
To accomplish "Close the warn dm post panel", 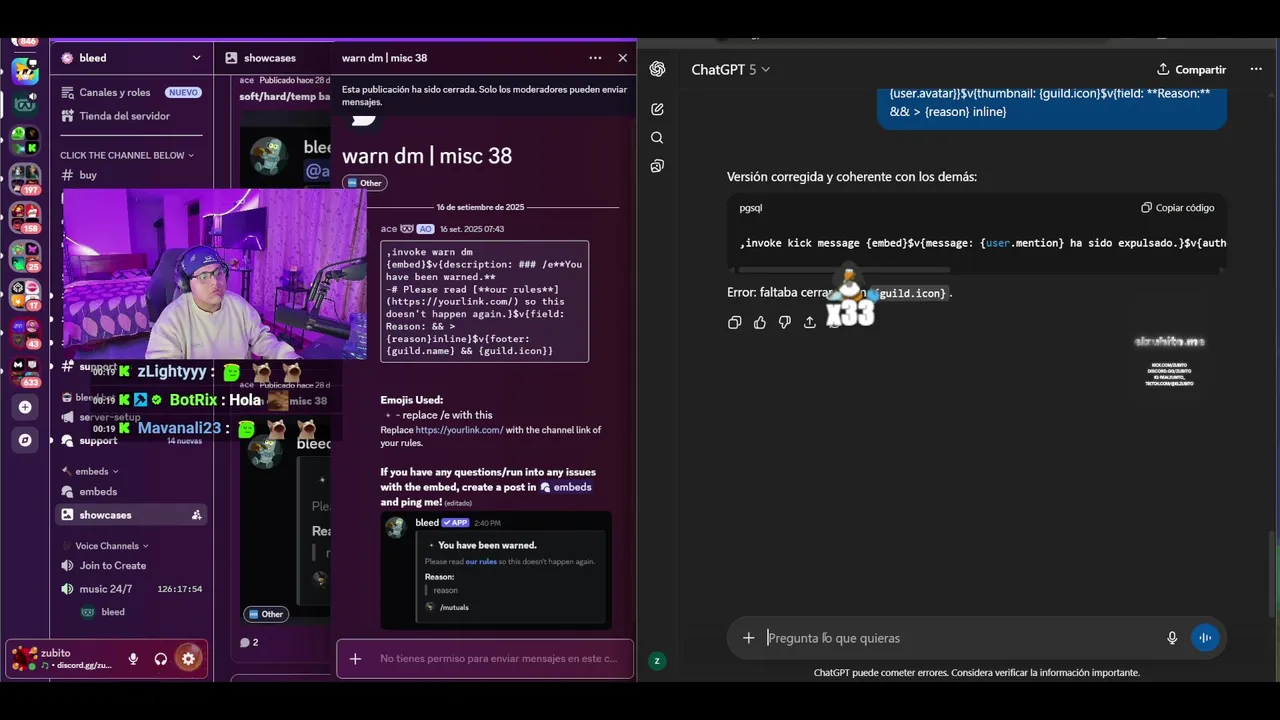I will [623, 58].
